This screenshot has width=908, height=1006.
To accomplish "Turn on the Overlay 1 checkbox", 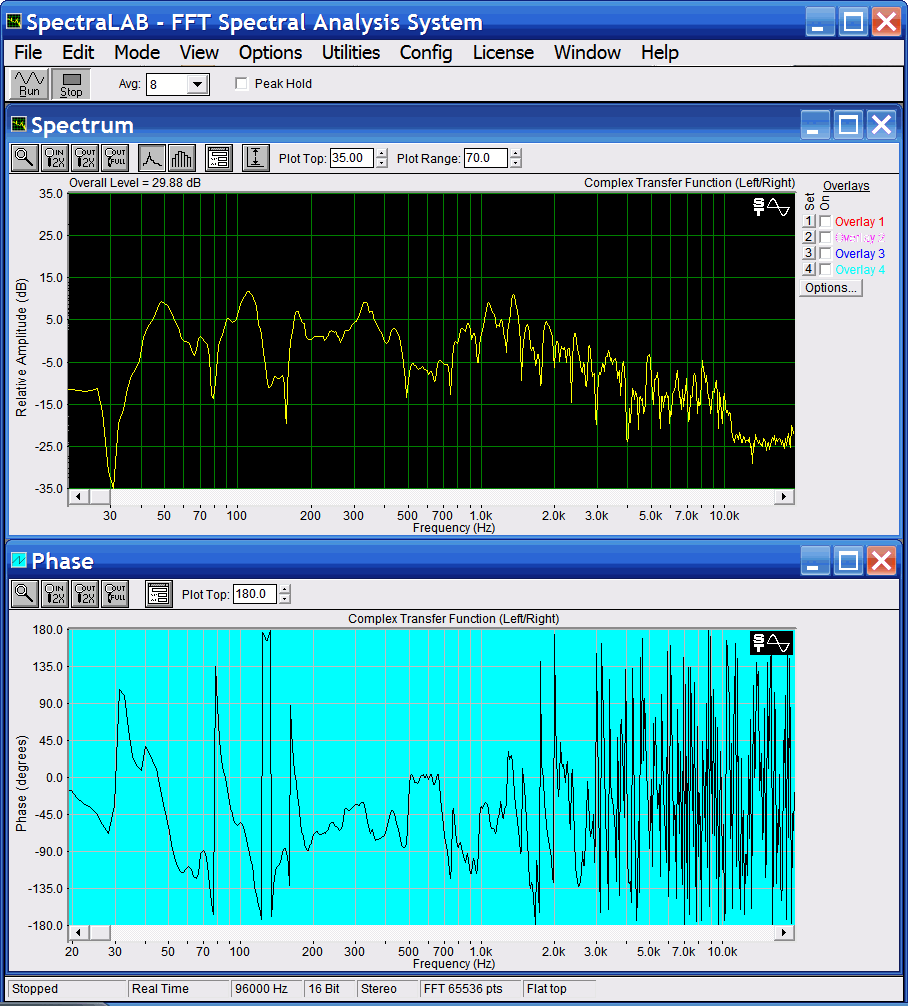I will pyautogui.click(x=825, y=222).
